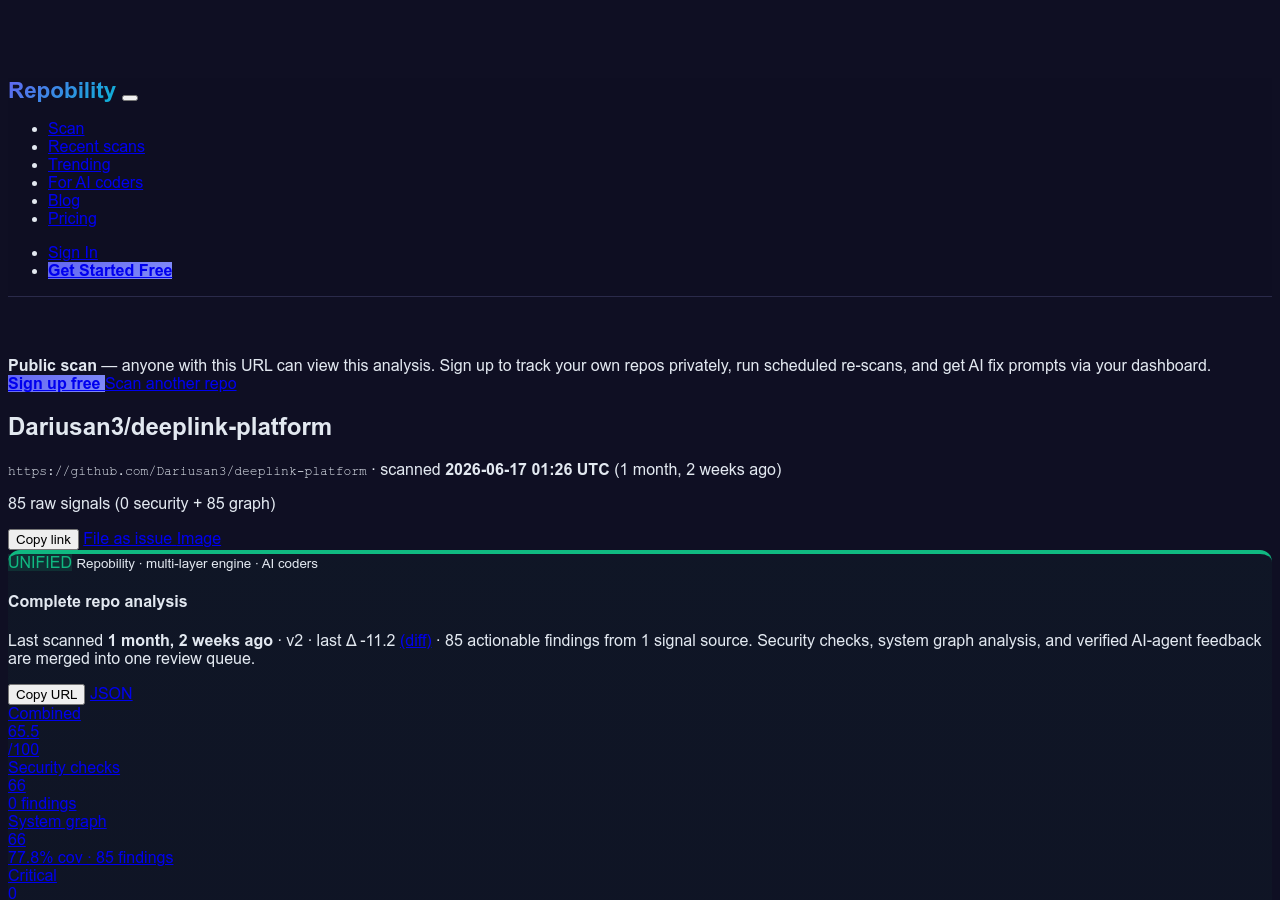1280x900 pixels.
Task: Click the Sign In link
Action: click(73, 252)
